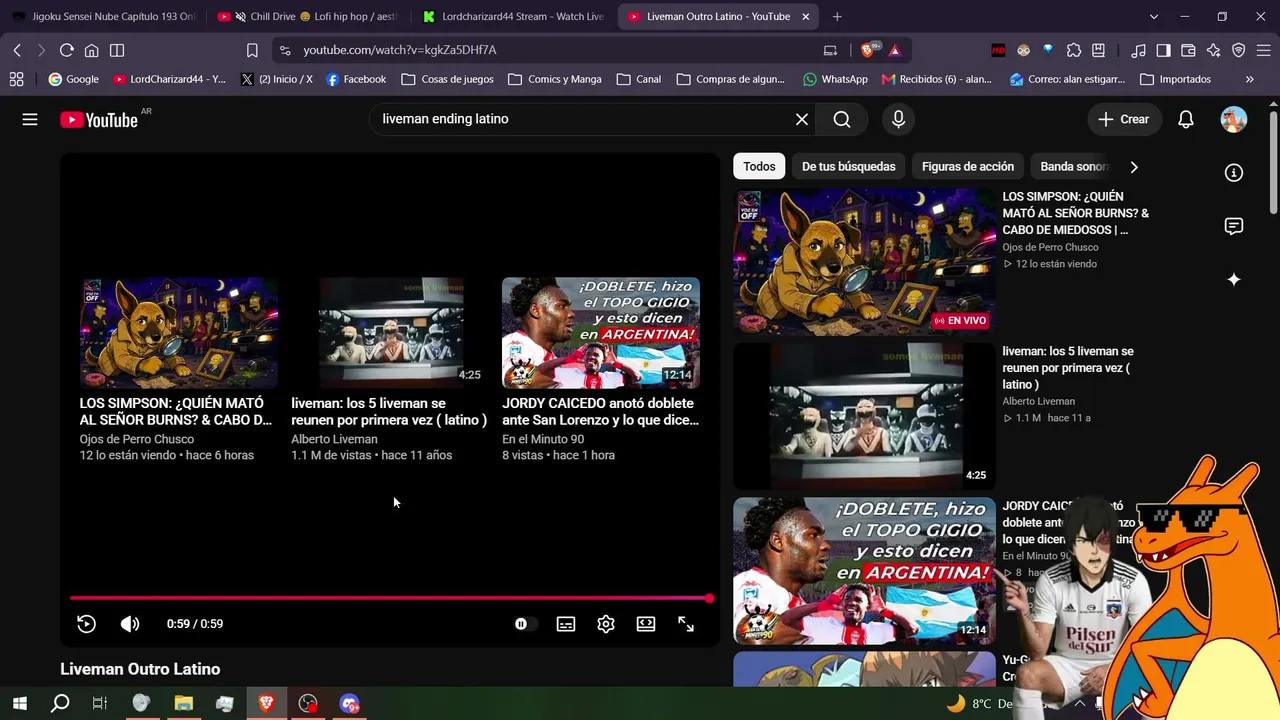Open the Crear button
The width and height of the screenshot is (1280, 720).
coord(1124,119)
